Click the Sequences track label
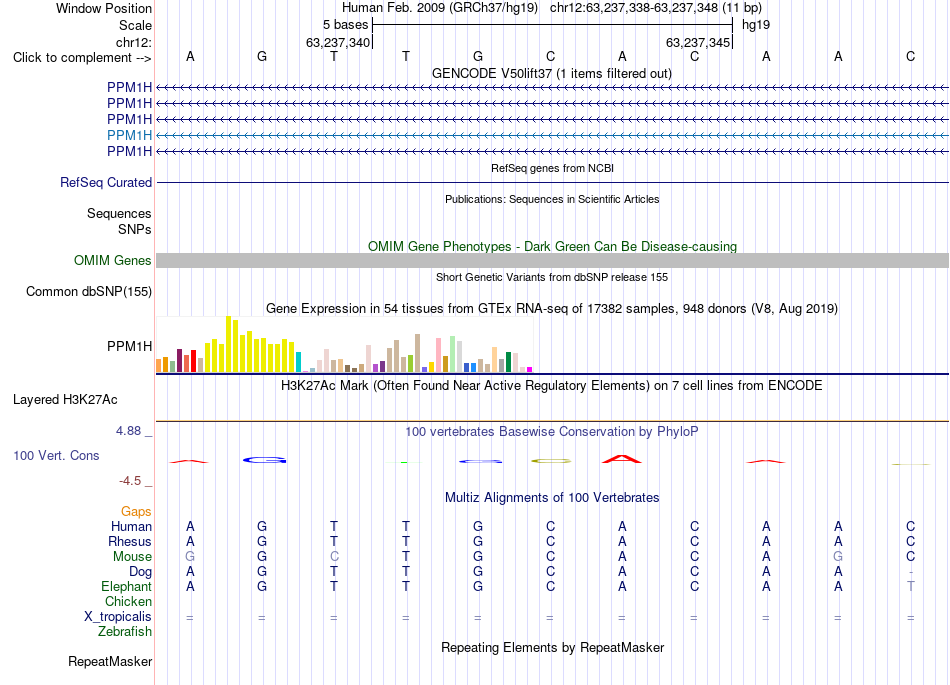 pos(119,213)
